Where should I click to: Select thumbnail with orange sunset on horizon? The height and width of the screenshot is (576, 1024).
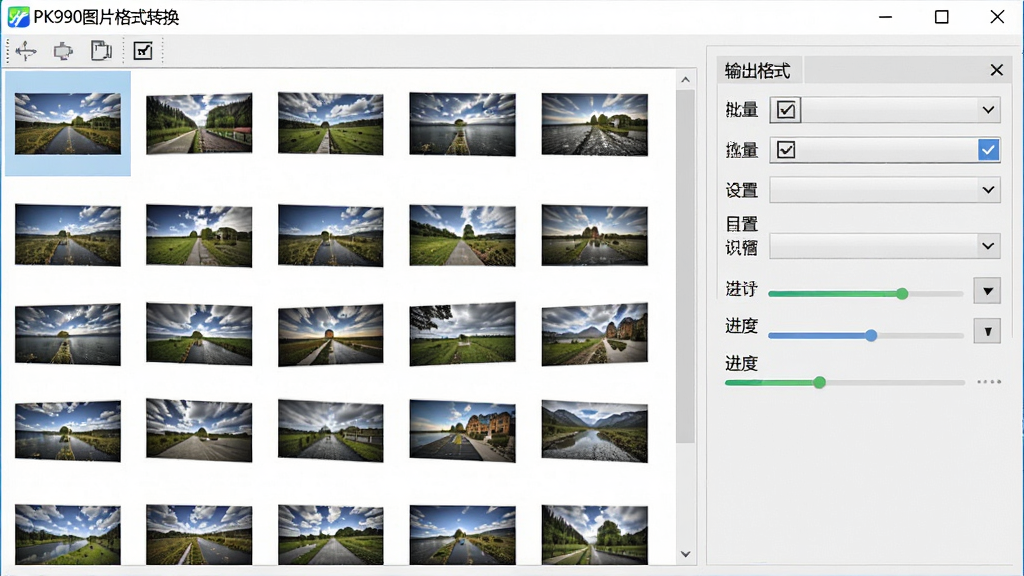[x=330, y=334]
